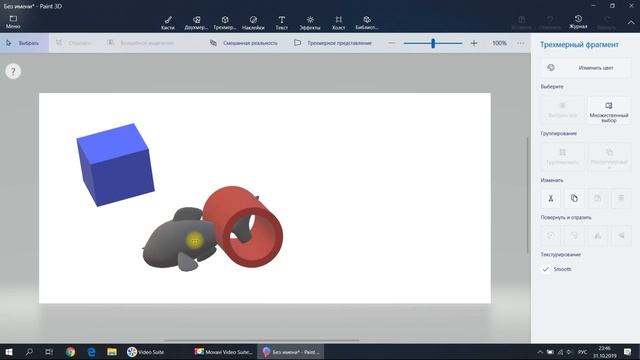Open Windows taskbar search
Image resolution: width=640 pixels, height=360 pixels.
[x=29, y=352]
